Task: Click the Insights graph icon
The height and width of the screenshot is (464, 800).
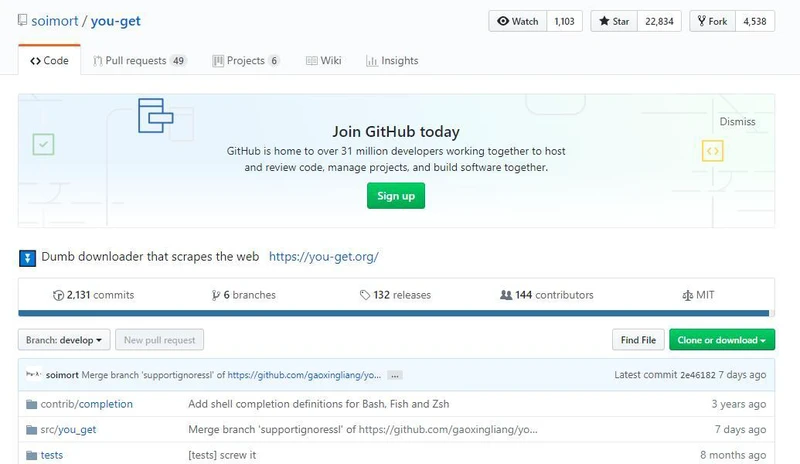Action: (x=371, y=61)
